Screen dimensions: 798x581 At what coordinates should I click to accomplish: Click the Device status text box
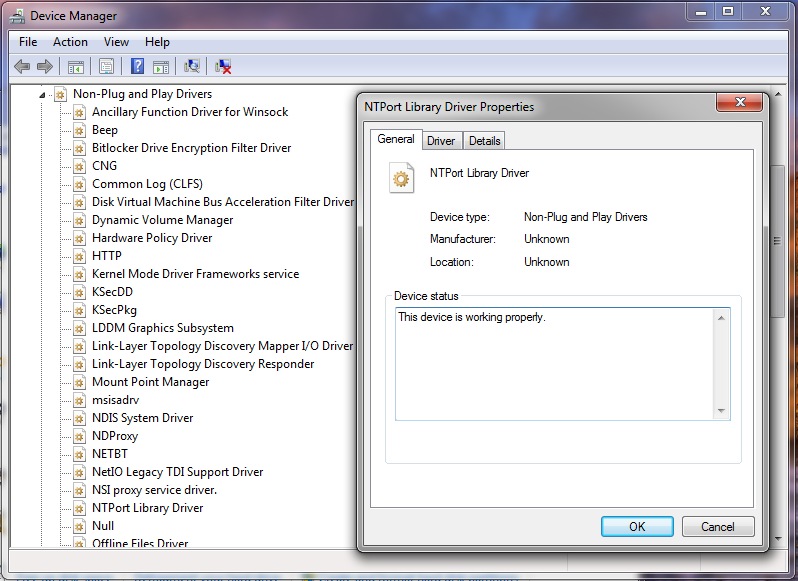[562, 364]
